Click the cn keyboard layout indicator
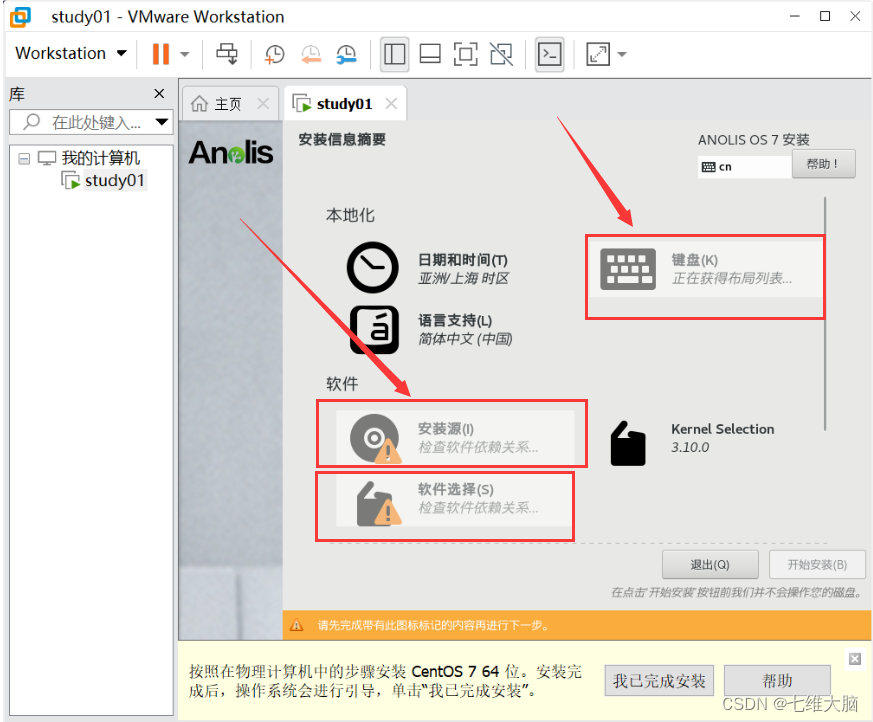The height and width of the screenshot is (722, 873). pos(744,166)
